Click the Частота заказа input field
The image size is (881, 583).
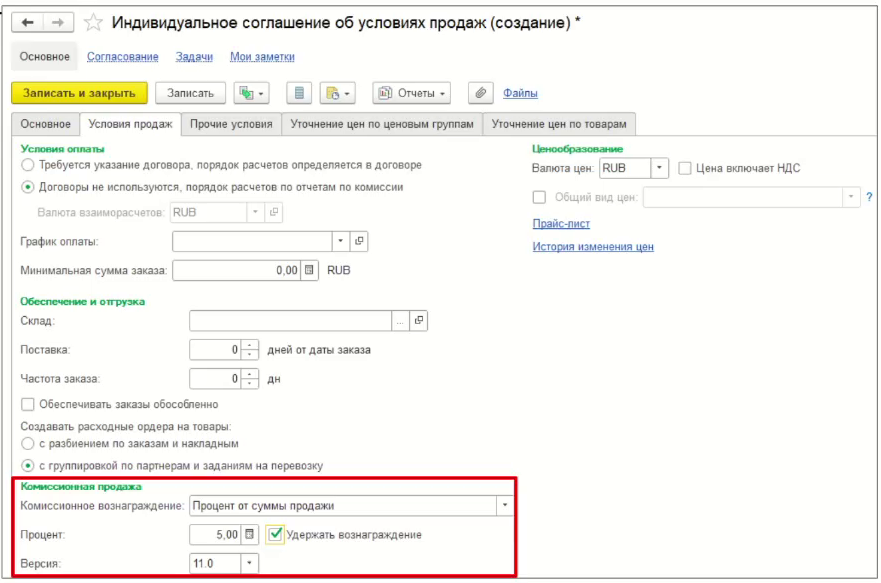[x=215, y=379]
